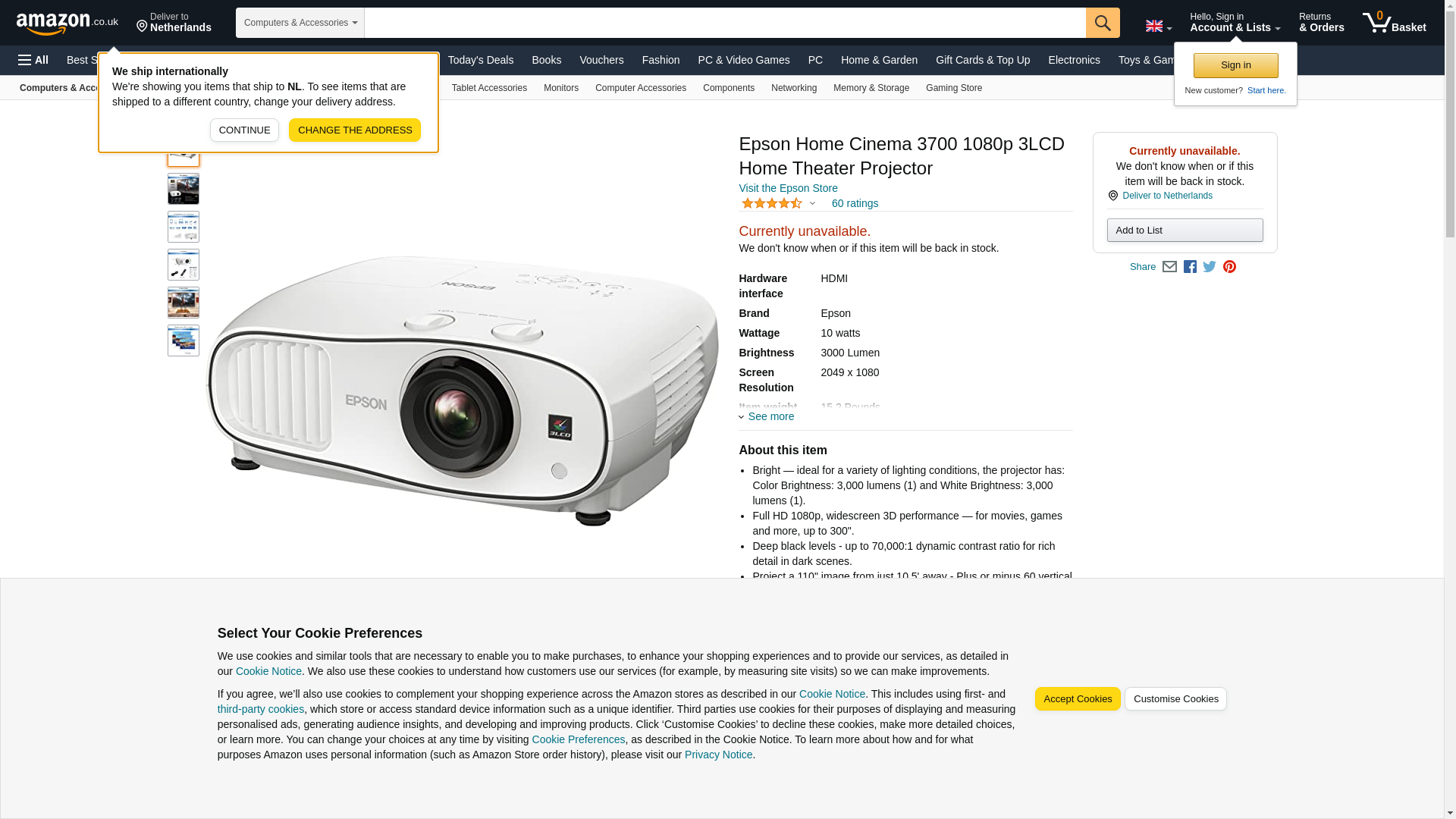Select the second product thumbnail image
Viewport: 1456px width, 819px height.
[184, 189]
